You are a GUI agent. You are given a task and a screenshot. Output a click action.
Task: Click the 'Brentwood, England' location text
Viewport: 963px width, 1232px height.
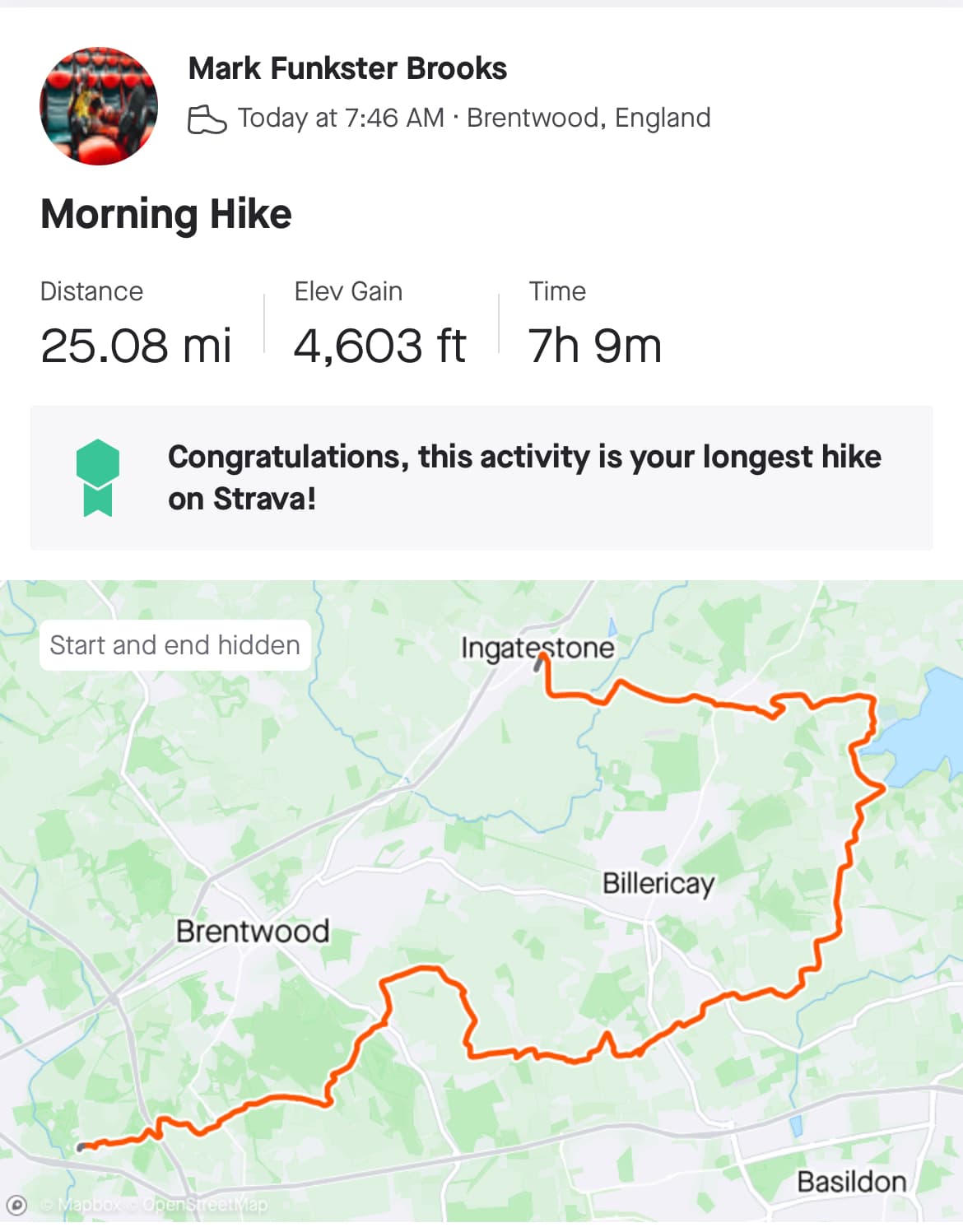tap(588, 119)
